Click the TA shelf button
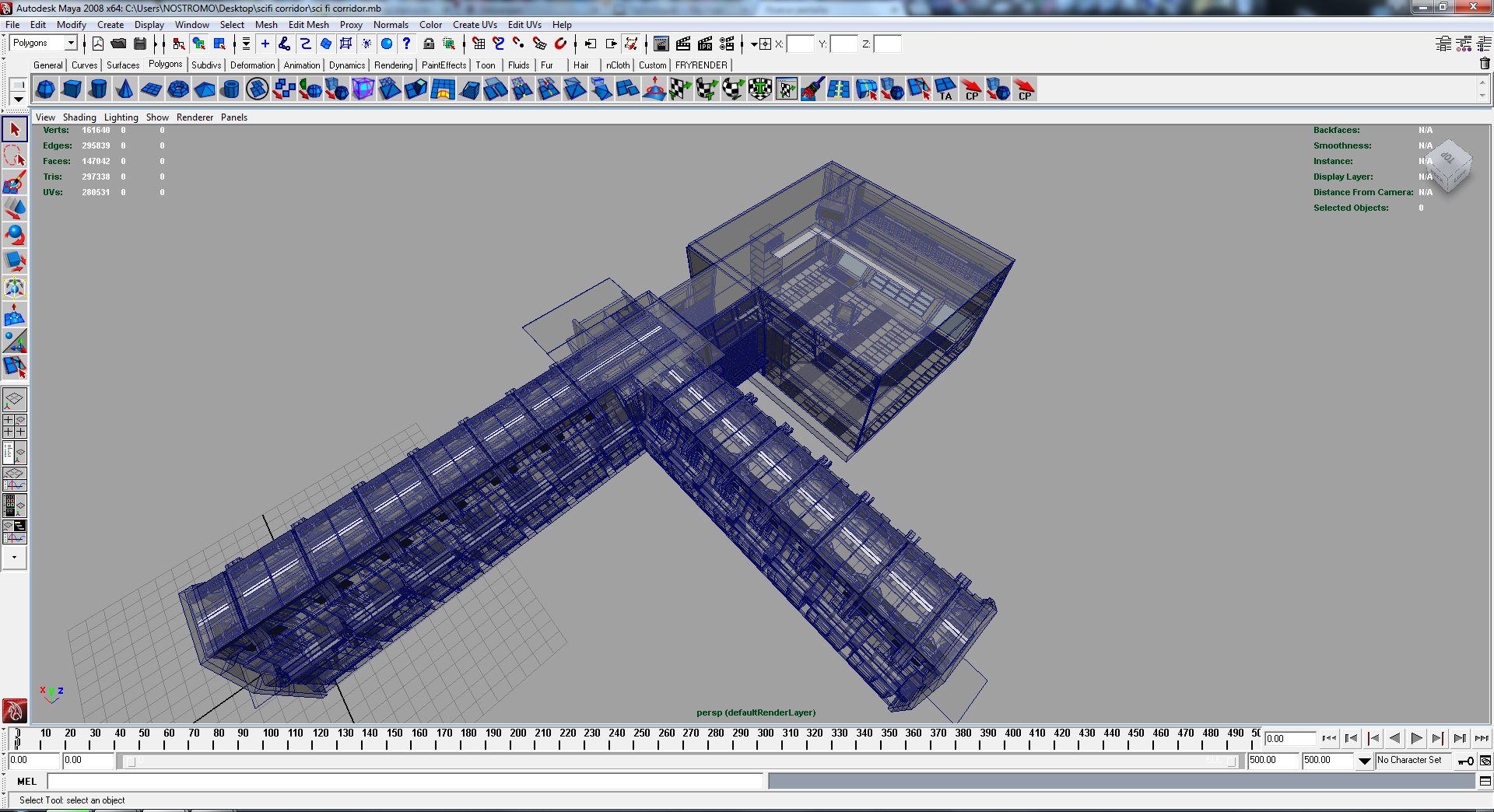 point(945,89)
